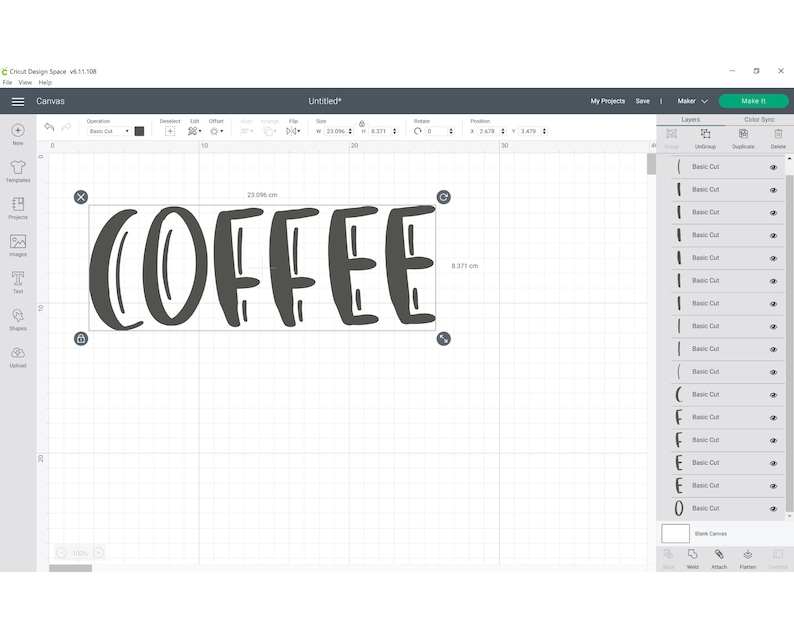
Task: Open the View menu
Action: point(25,83)
